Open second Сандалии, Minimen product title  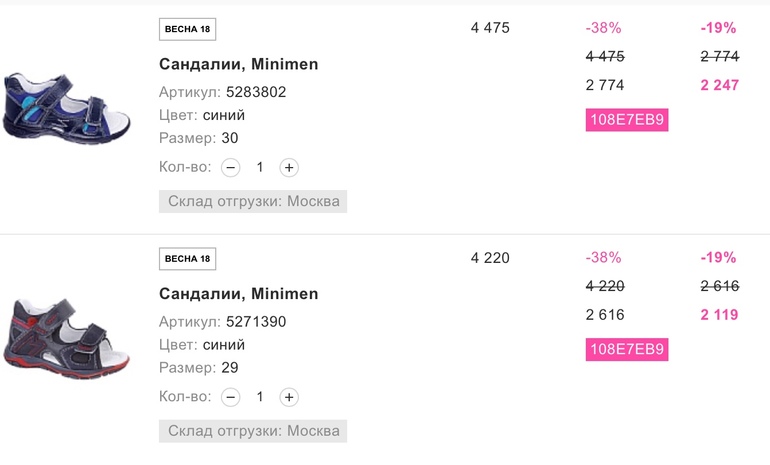(238, 294)
